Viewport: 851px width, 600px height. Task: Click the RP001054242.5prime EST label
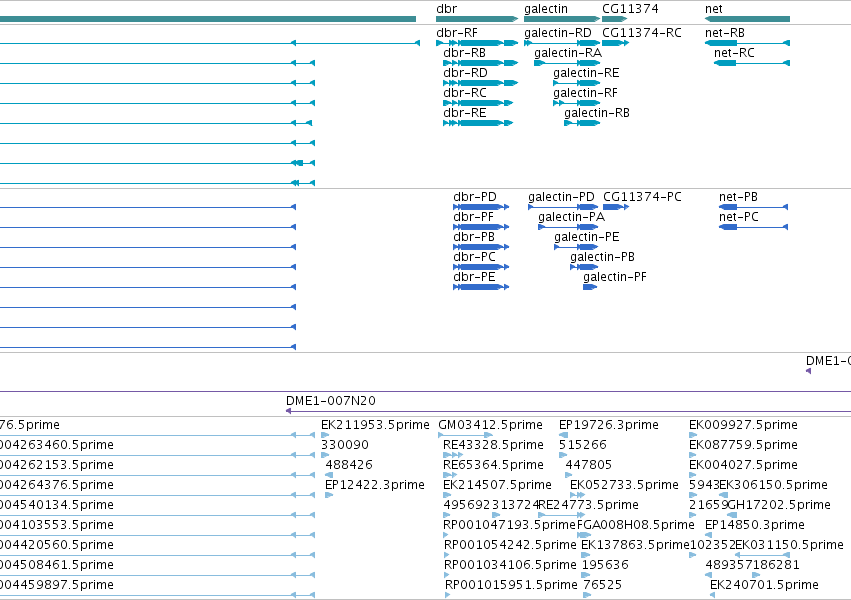point(510,545)
